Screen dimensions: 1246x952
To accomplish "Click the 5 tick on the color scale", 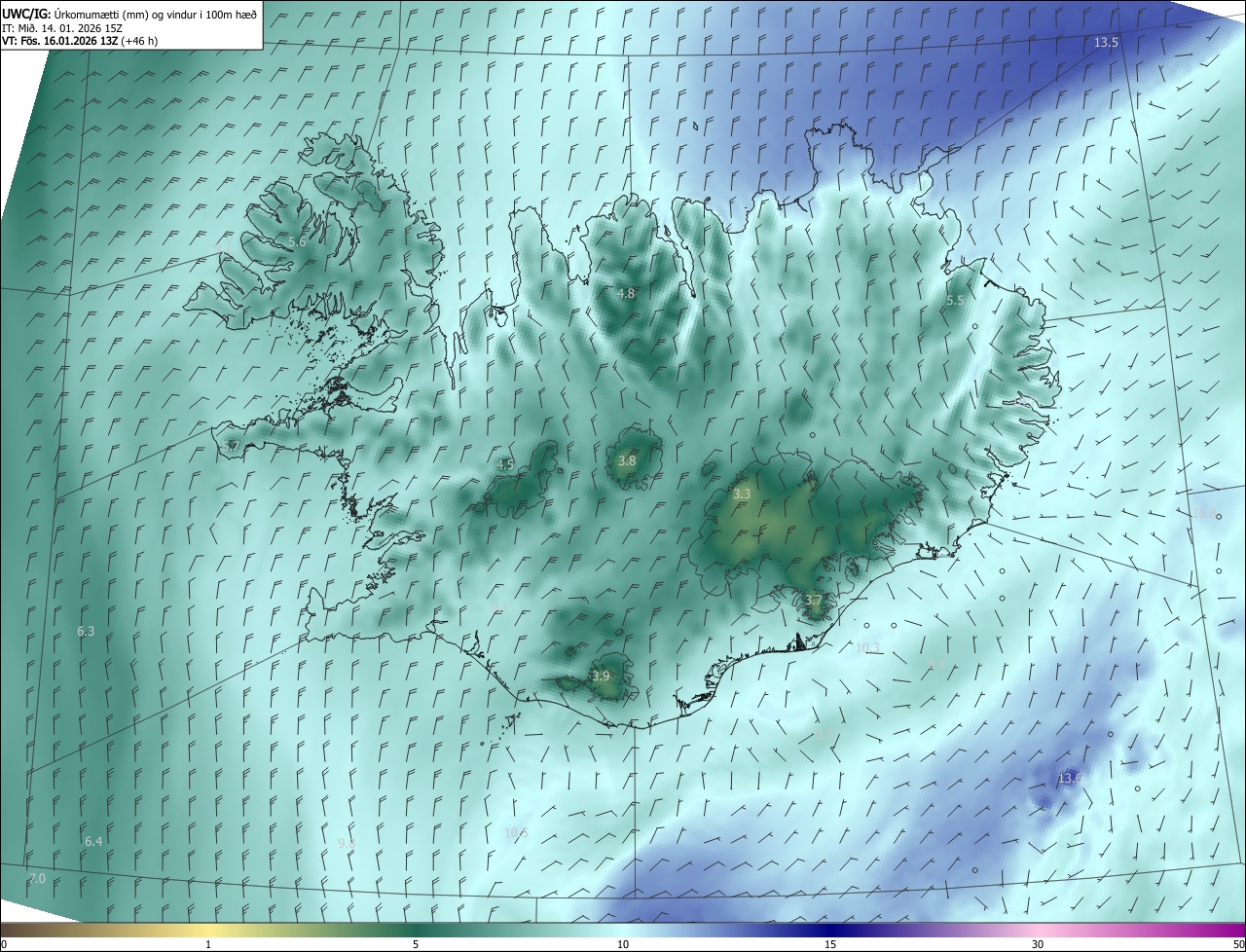I will click(416, 944).
